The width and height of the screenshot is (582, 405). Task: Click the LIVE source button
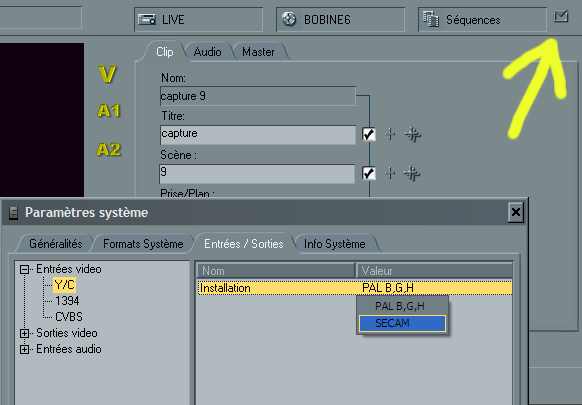coord(199,20)
